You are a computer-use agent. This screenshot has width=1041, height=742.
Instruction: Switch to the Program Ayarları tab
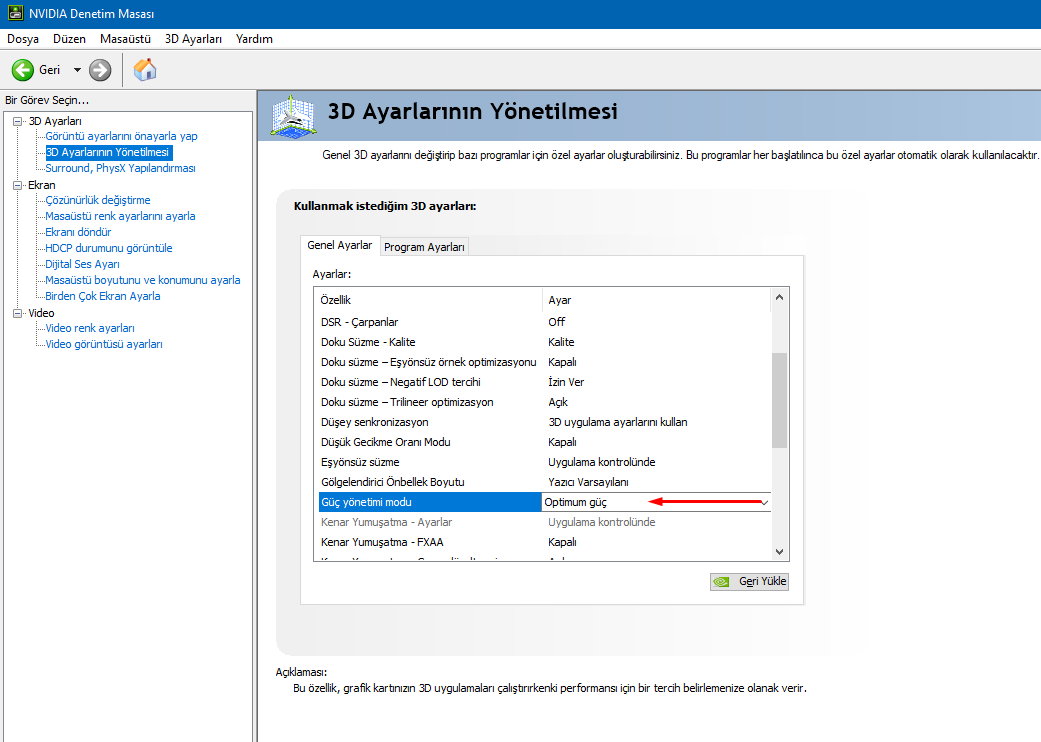click(424, 247)
